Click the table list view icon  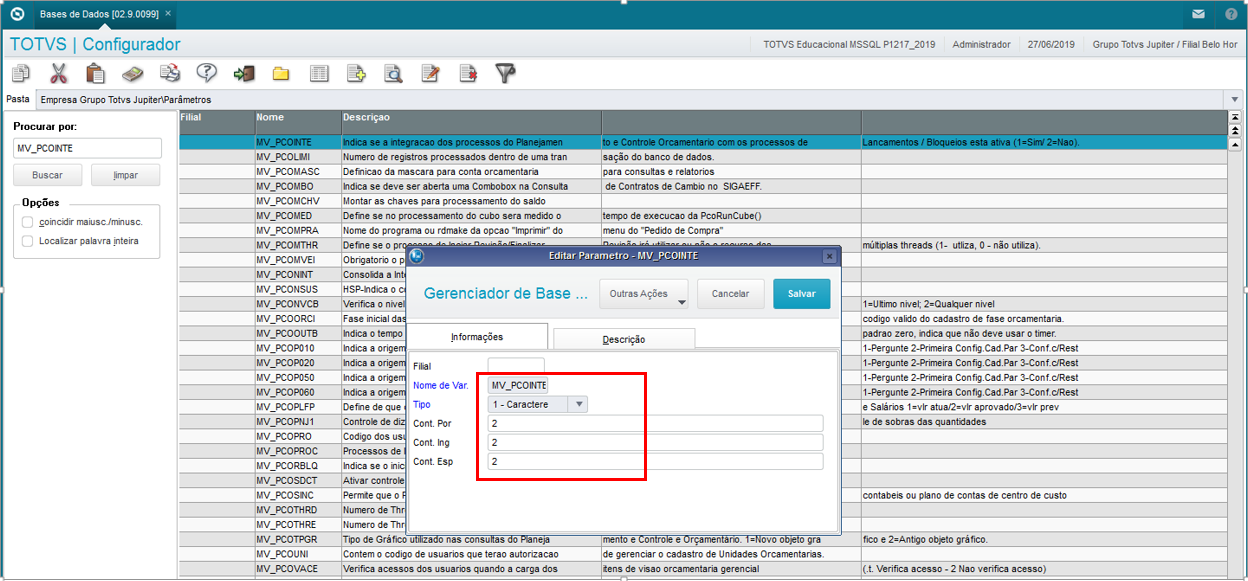[x=319, y=73]
